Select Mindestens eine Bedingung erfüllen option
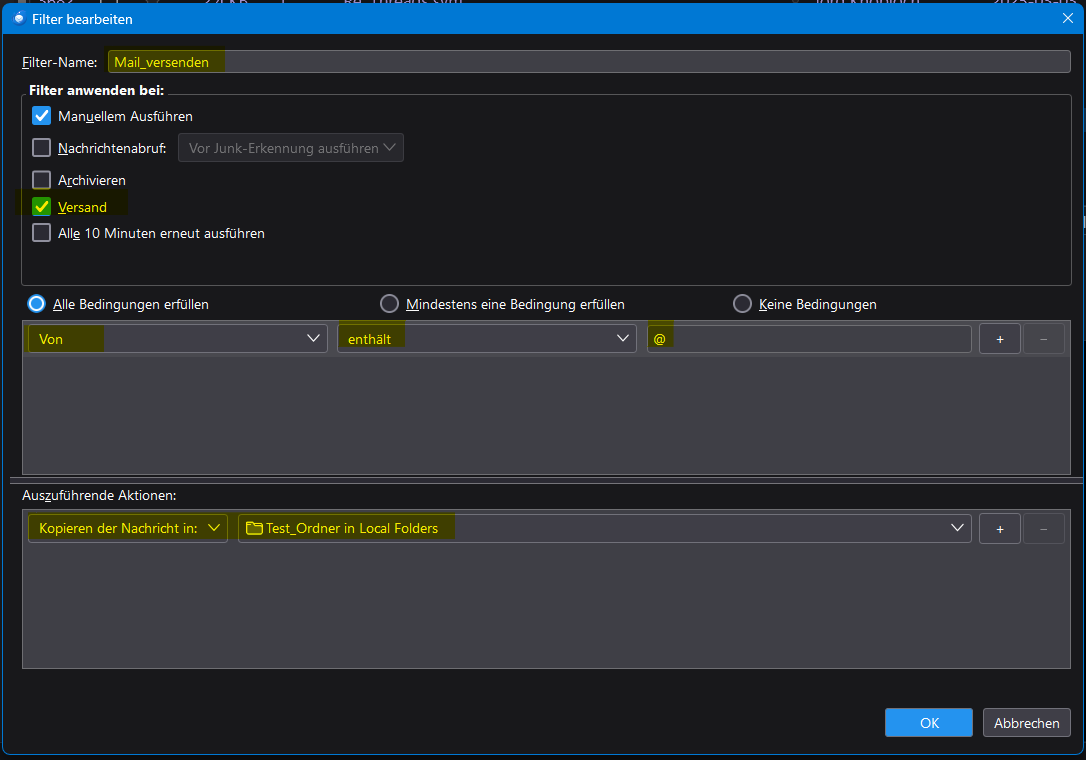This screenshot has height=760, width=1086. (x=390, y=304)
